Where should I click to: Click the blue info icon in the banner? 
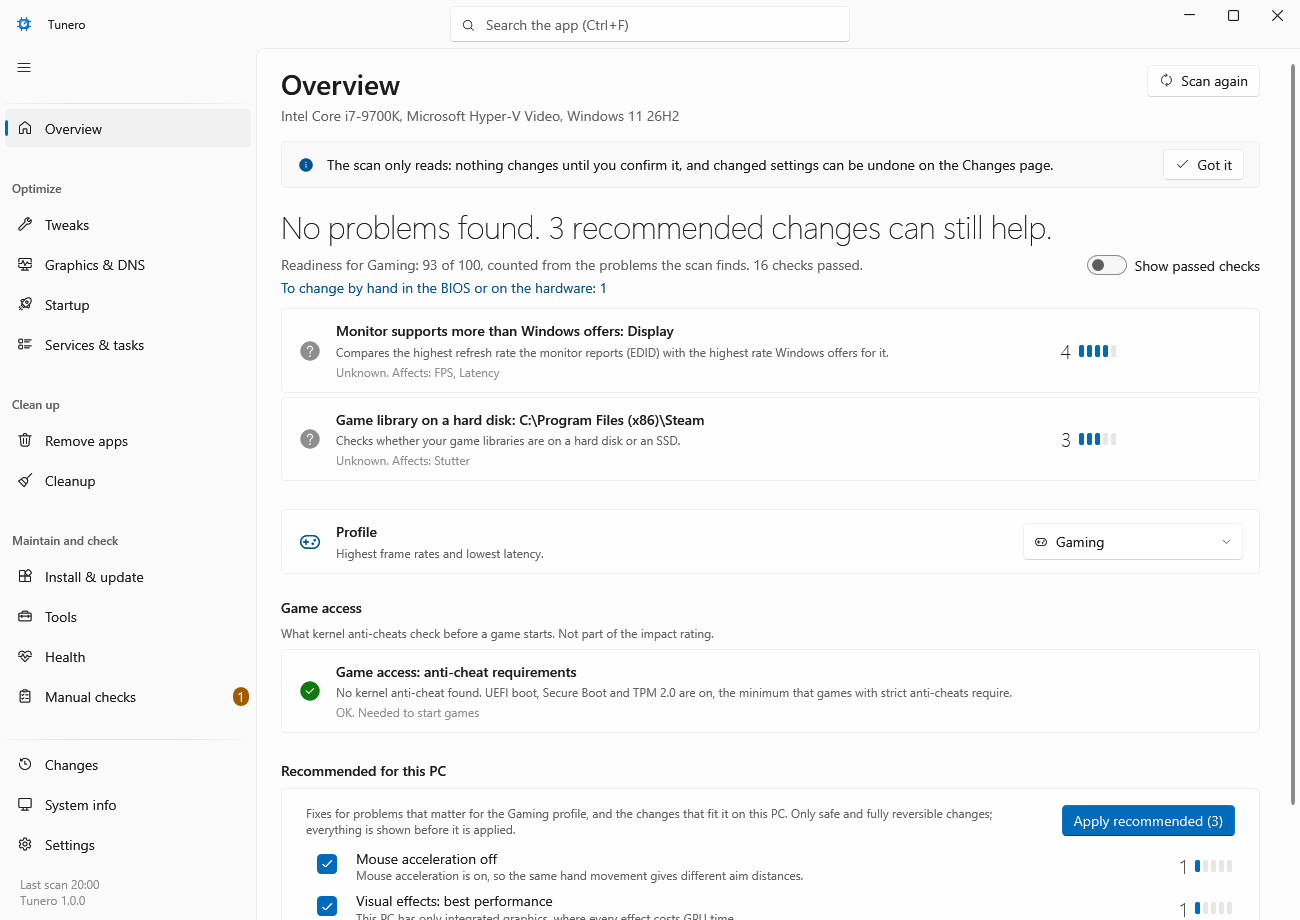306,165
